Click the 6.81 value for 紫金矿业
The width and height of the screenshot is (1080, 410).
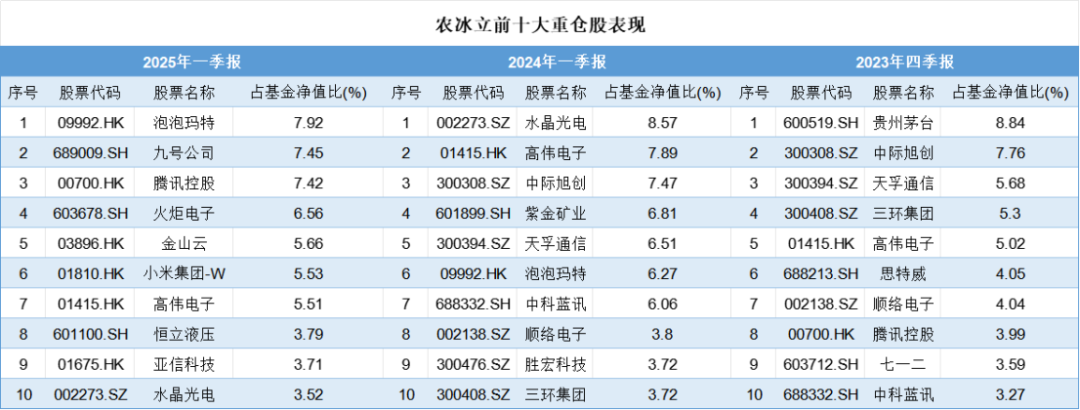pos(663,214)
